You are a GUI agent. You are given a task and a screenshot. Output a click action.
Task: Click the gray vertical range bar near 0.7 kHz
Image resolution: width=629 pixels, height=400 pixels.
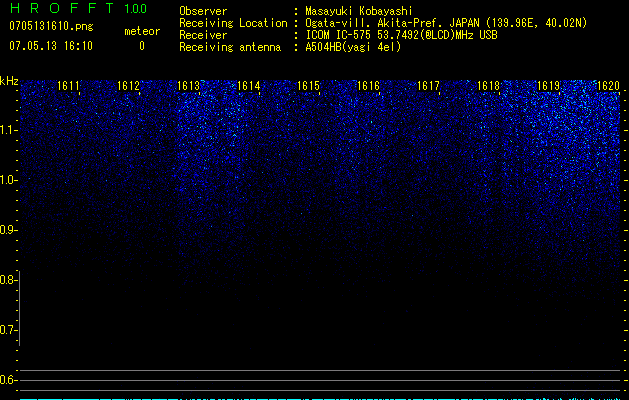20,308
